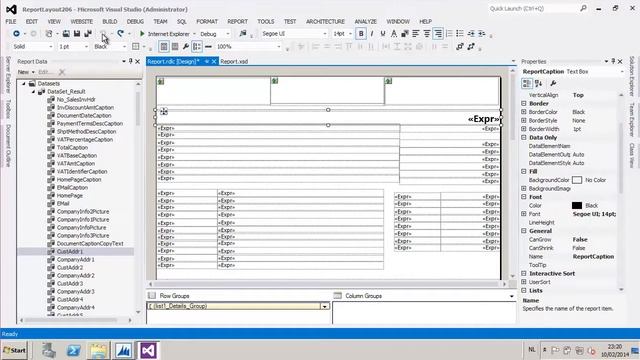The image size is (640, 360).
Task: Click the Quick Launch search icon
Action: (583, 8)
